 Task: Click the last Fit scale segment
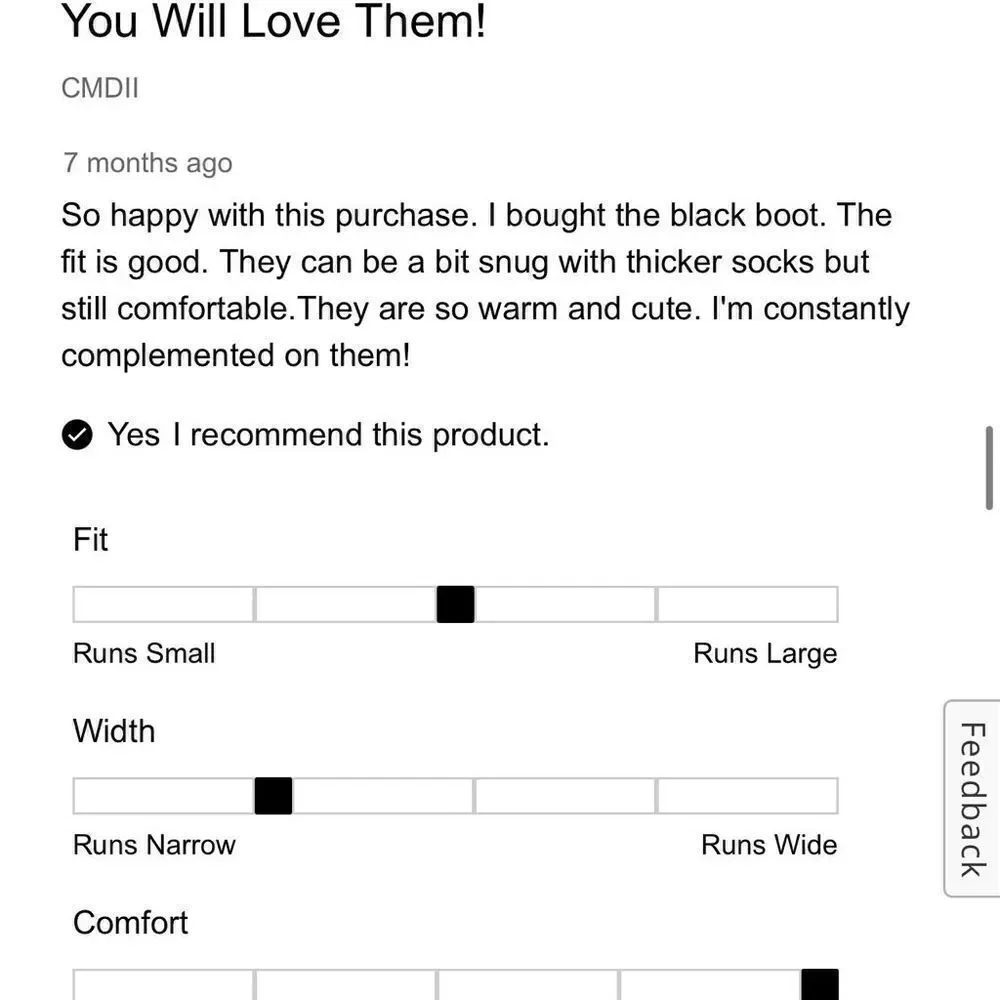[747, 604]
